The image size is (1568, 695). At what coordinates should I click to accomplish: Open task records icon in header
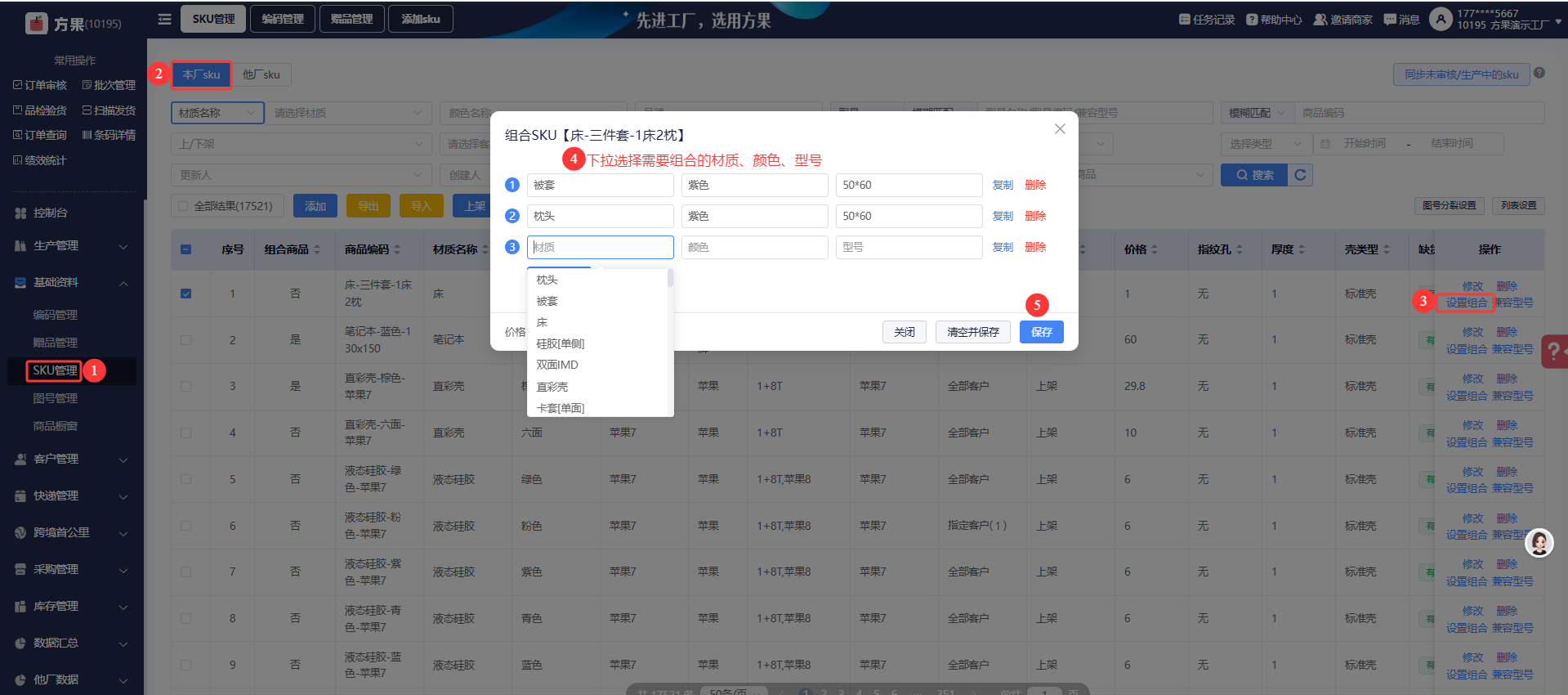pos(1184,20)
